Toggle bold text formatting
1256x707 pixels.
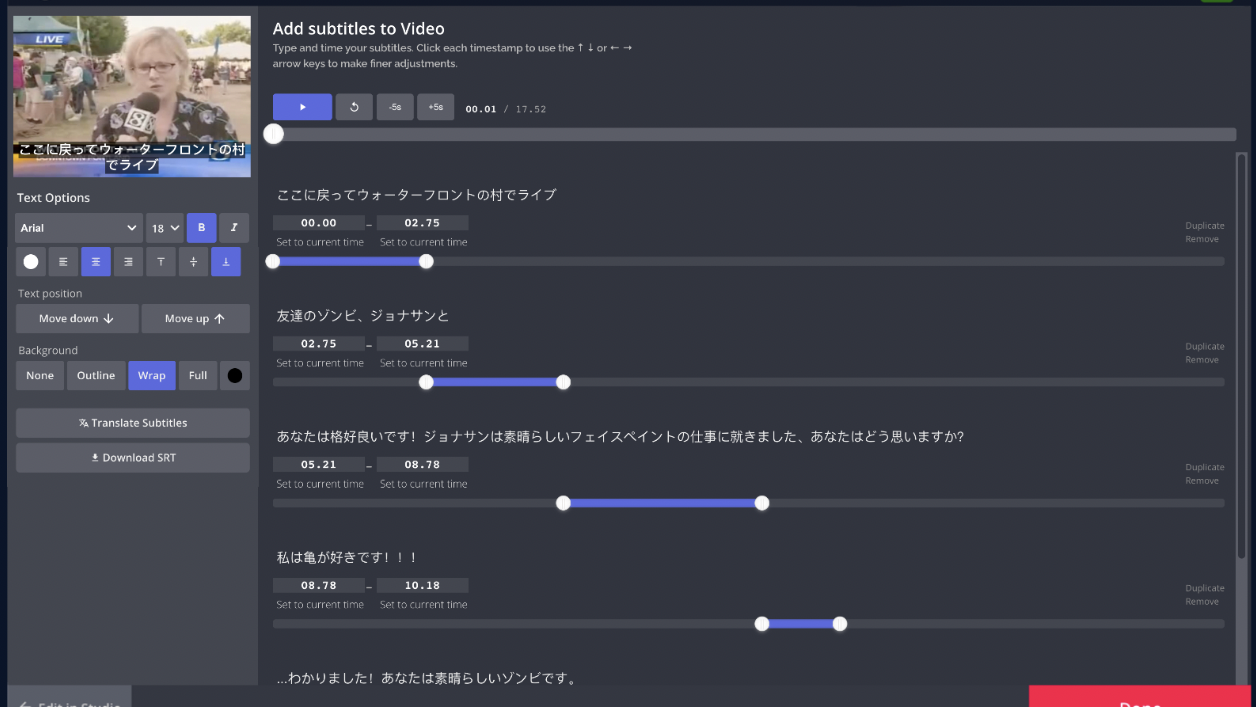click(201, 228)
